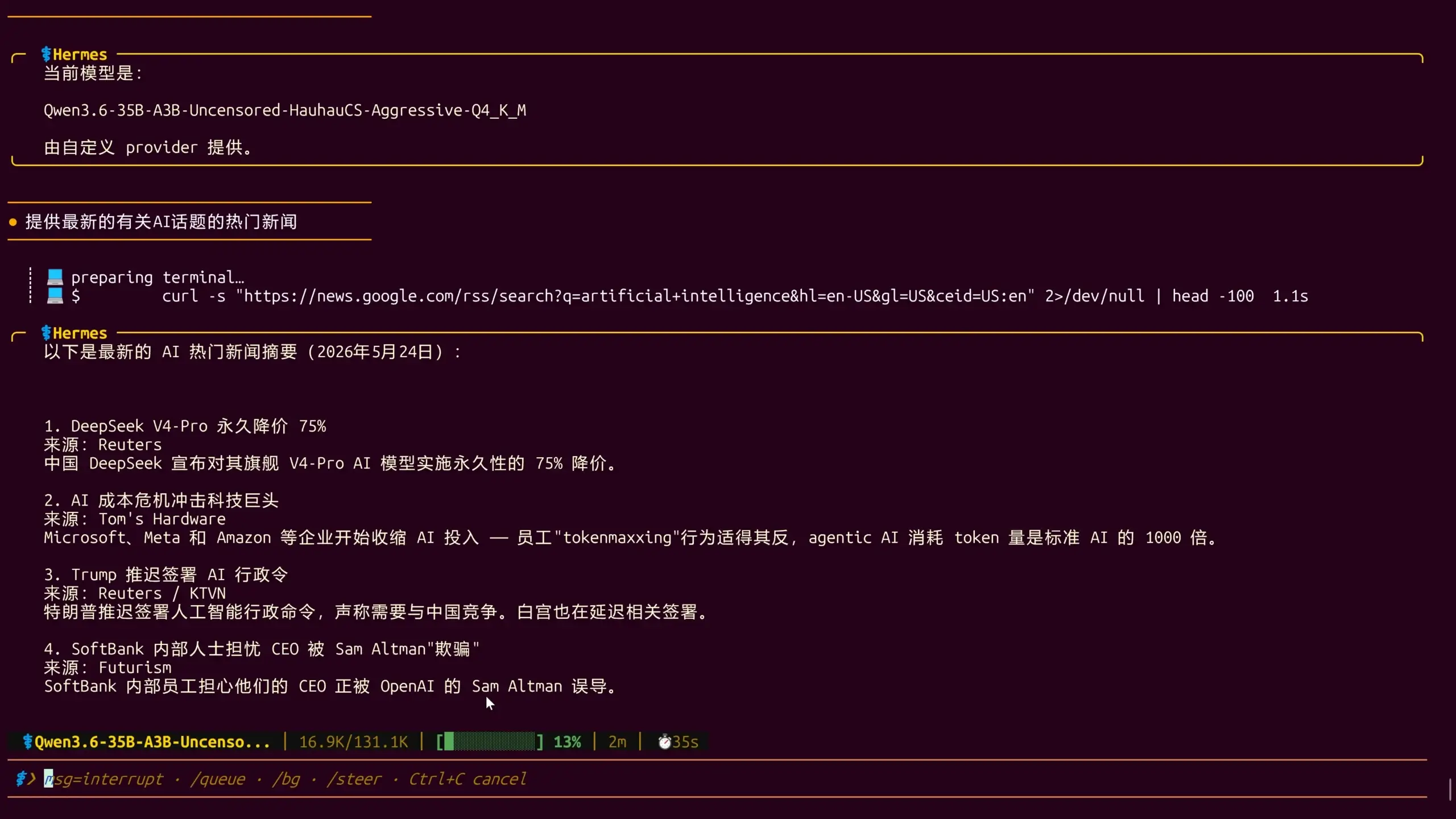The height and width of the screenshot is (819, 1456).
Task: Click the scrollbar thumb on the right edge
Action: [1450, 789]
